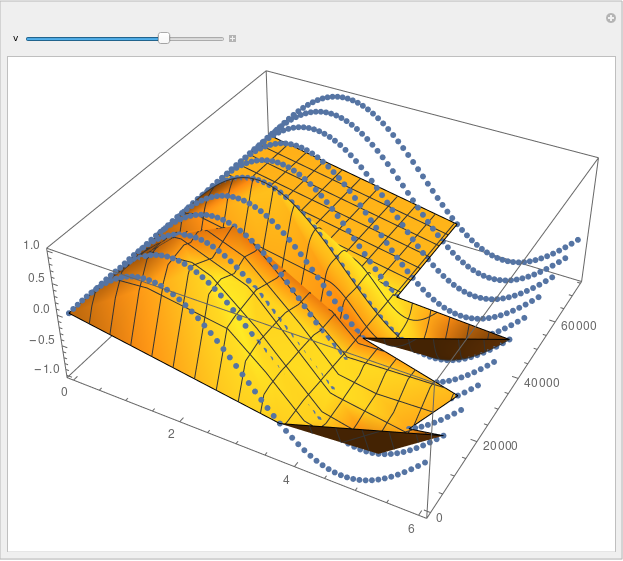The width and height of the screenshot is (623, 561).
Task: Expand v slider controls with plus icon
Action: pos(232,39)
